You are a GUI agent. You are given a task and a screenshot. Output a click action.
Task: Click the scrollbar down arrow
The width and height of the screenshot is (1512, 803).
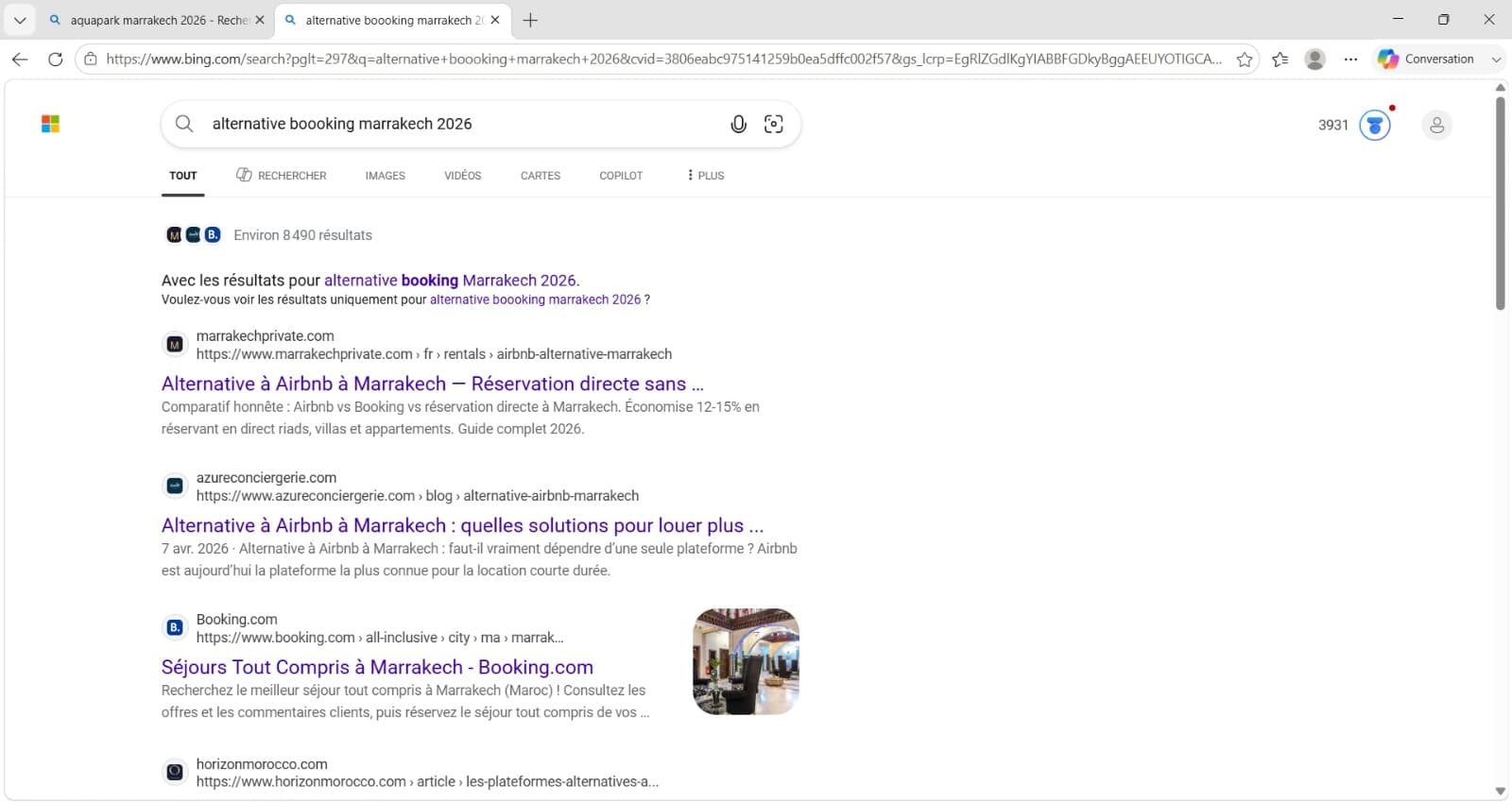pyautogui.click(x=1500, y=792)
